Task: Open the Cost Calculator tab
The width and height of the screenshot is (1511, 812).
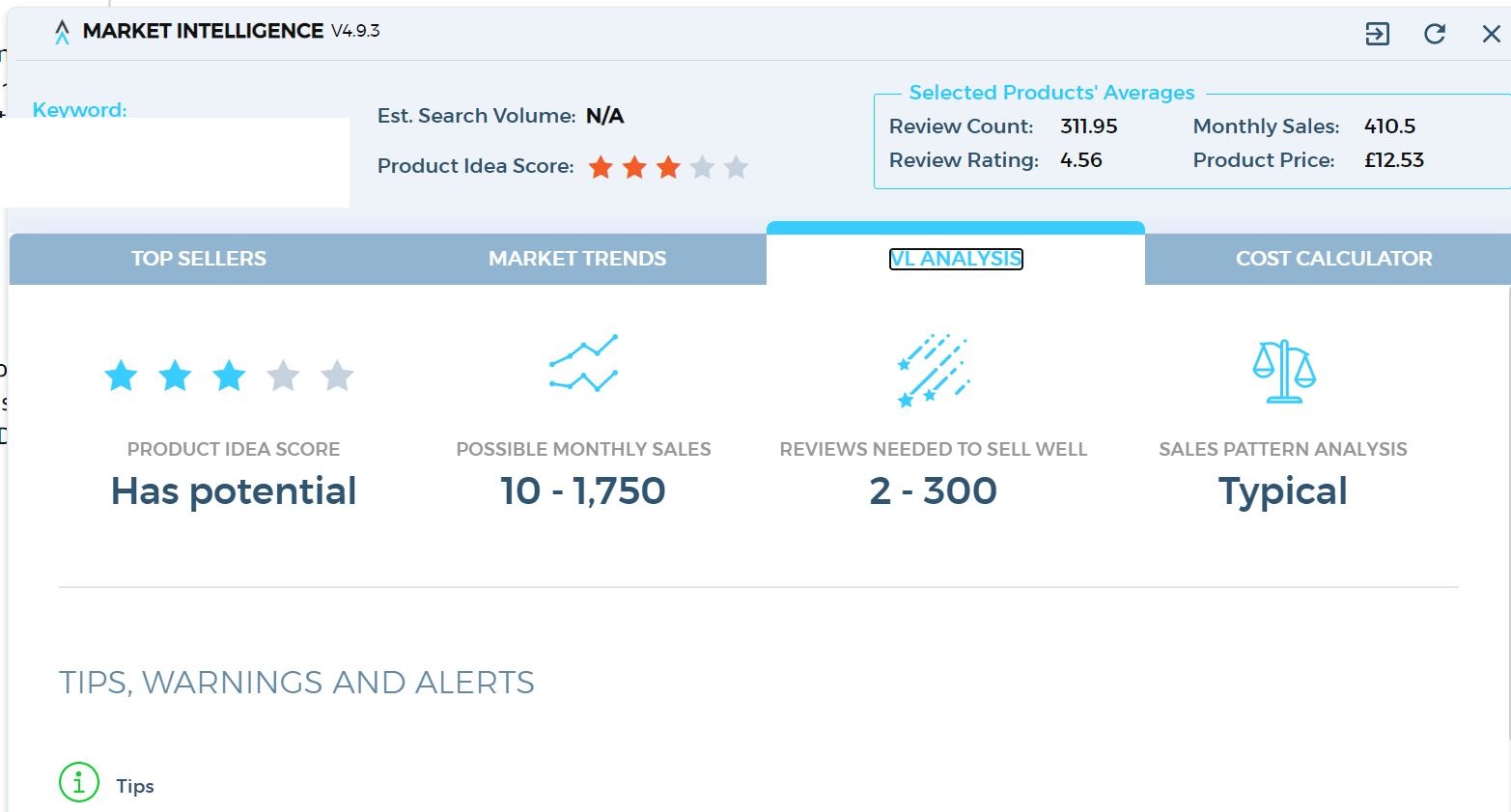Action: coord(1333,259)
